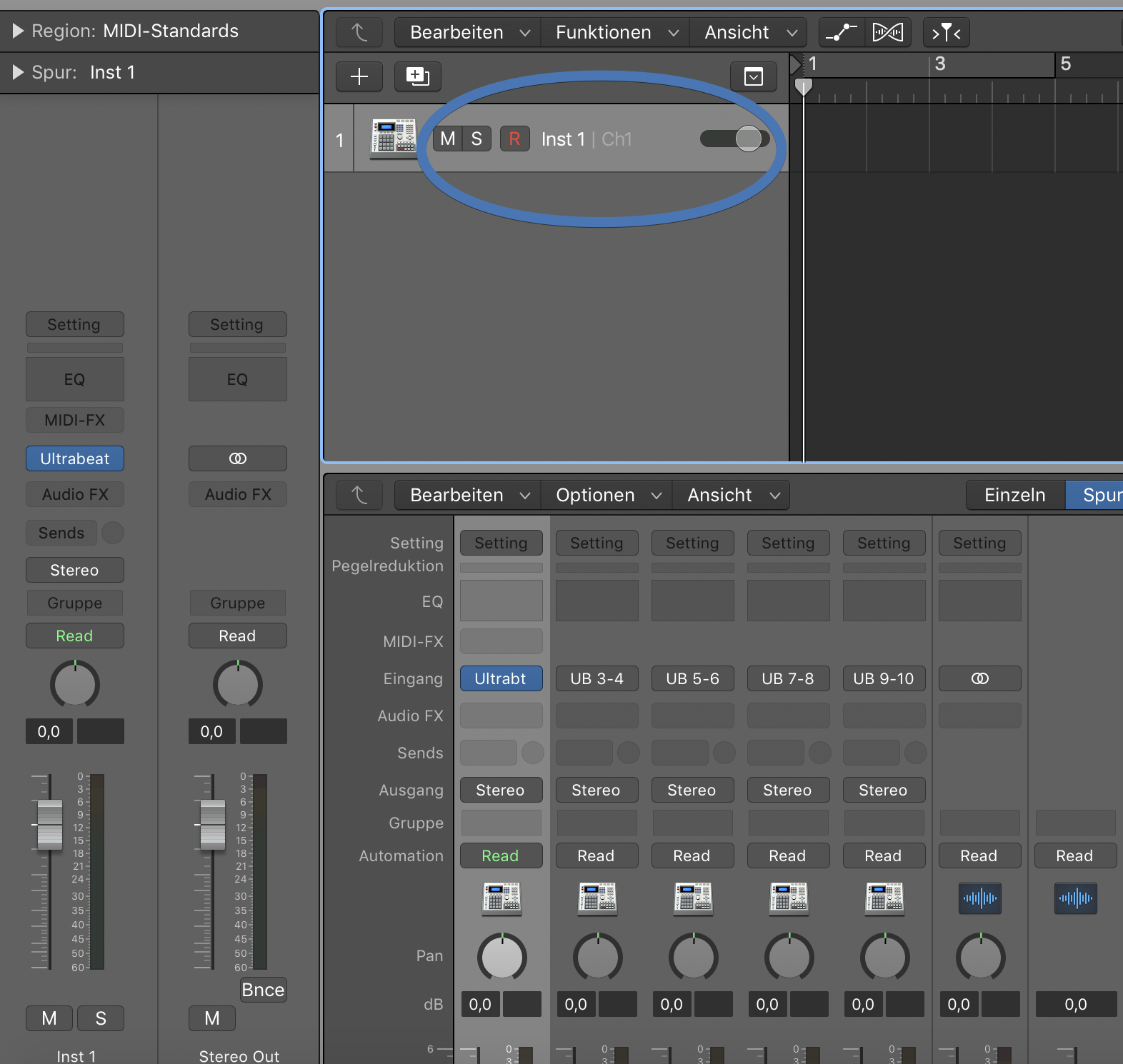Open the Ansicht menu in tracks area
Image resolution: width=1123 pixels, height=1064 pixels.
coord(749,32)
